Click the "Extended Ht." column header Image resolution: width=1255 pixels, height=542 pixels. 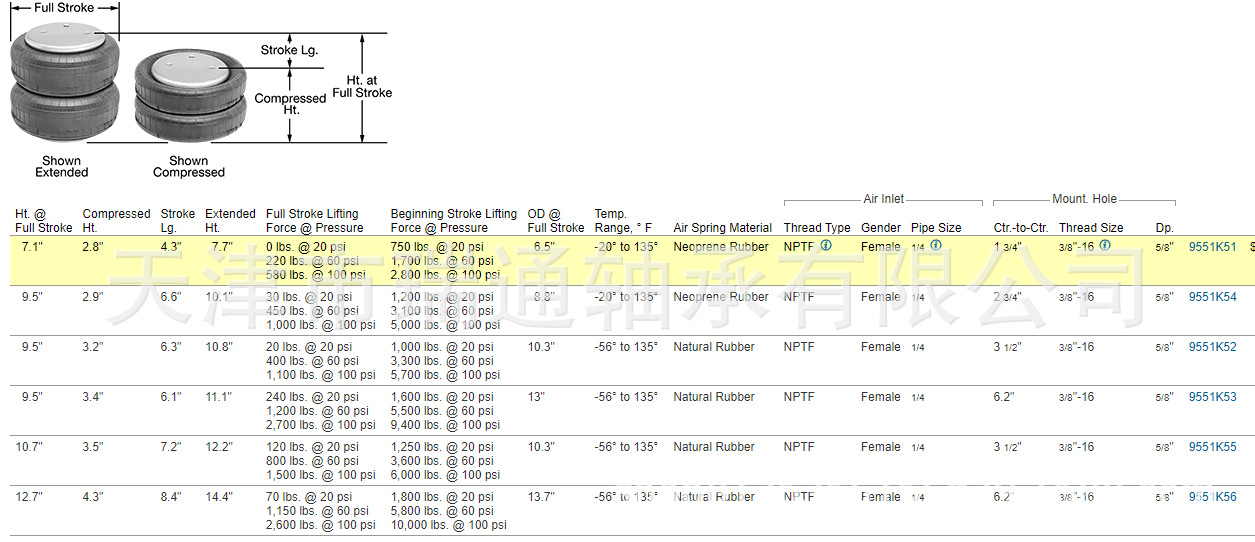230,221
